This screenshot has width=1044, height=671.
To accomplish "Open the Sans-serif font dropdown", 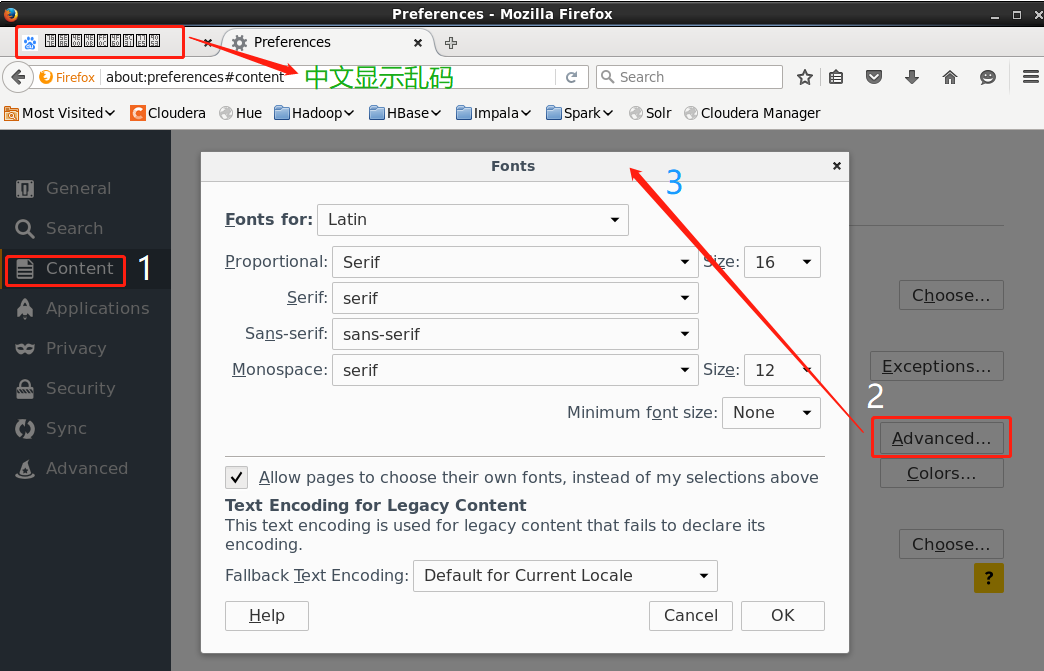I will pos(515,334).
